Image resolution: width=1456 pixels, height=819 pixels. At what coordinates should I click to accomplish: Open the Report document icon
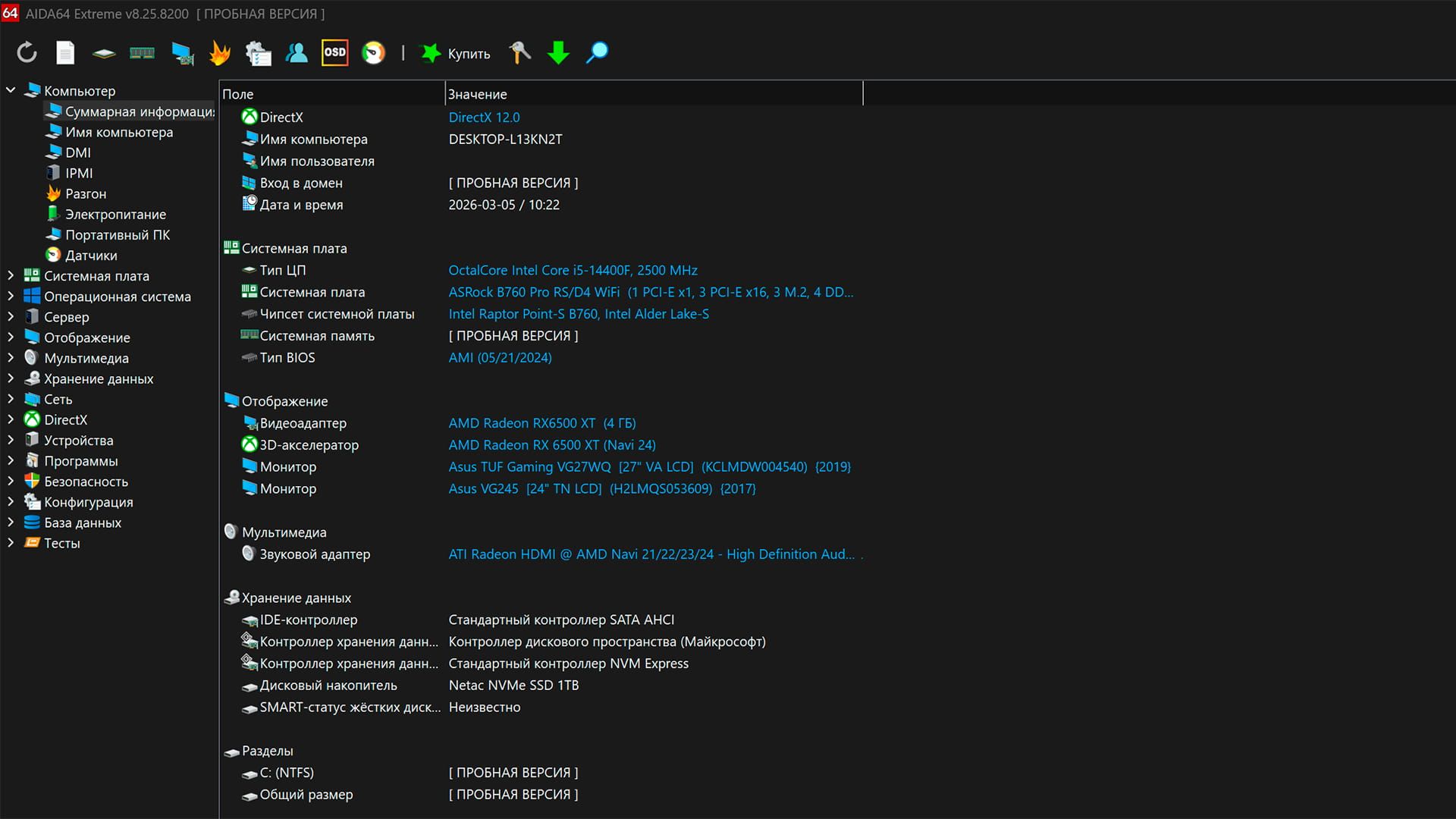click(x=66, y=53)
